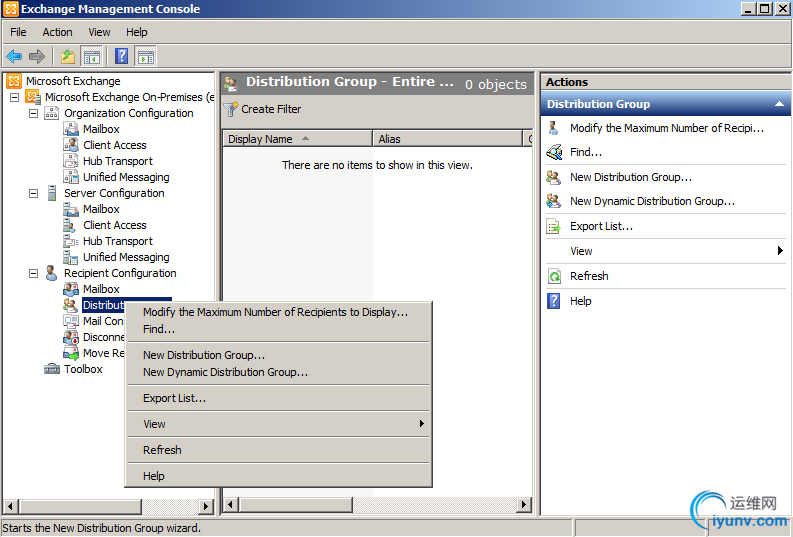The width and height of the screenshot is (793, 537).
Task: Click right arrow of tree pane scrollbar
Action: [205, 506]
